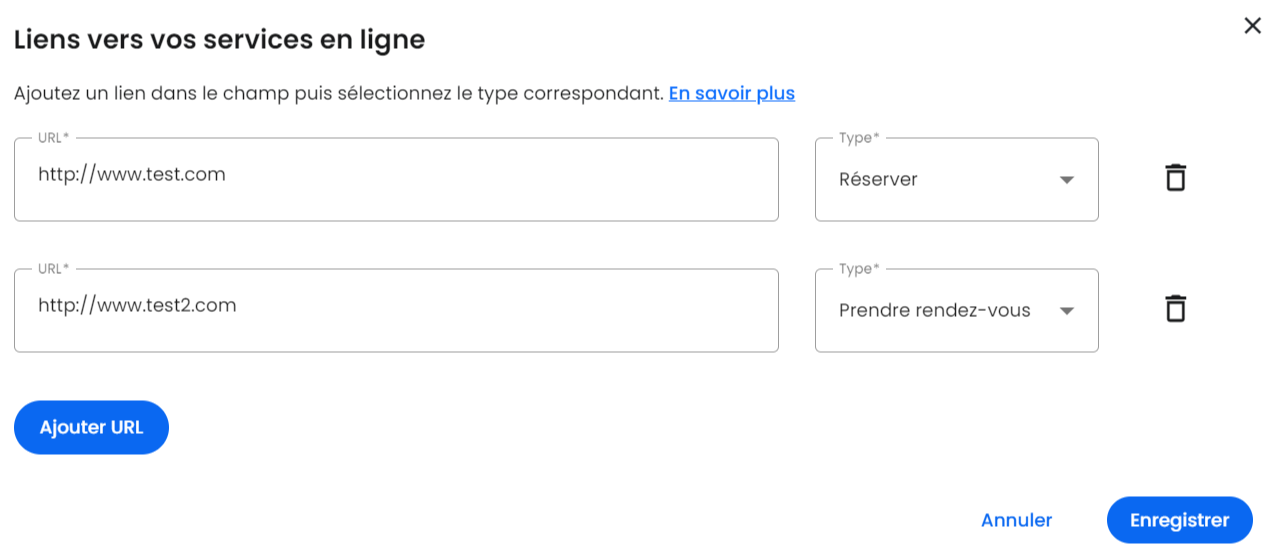Click the Type* label above Prendre rendez-vous
The width and height of the screenshot is (1272, 558).
pos(859,269)
